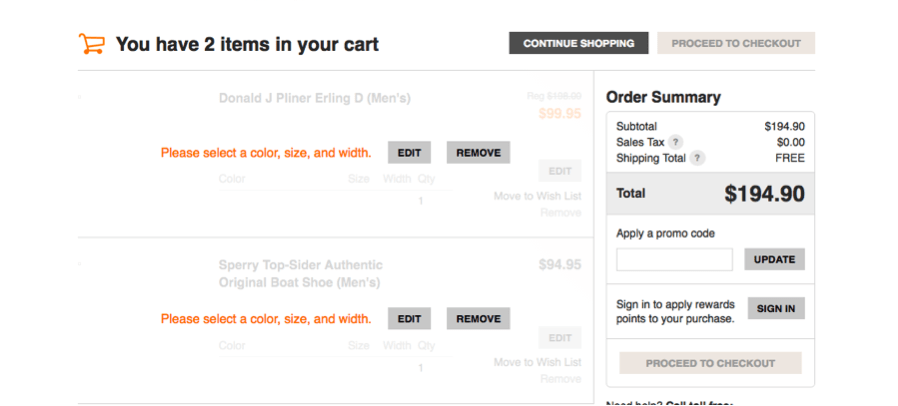Edit the Sperry Top-Sider boat shoe item
Screen dimensions: 898x406
pos(409,319)
